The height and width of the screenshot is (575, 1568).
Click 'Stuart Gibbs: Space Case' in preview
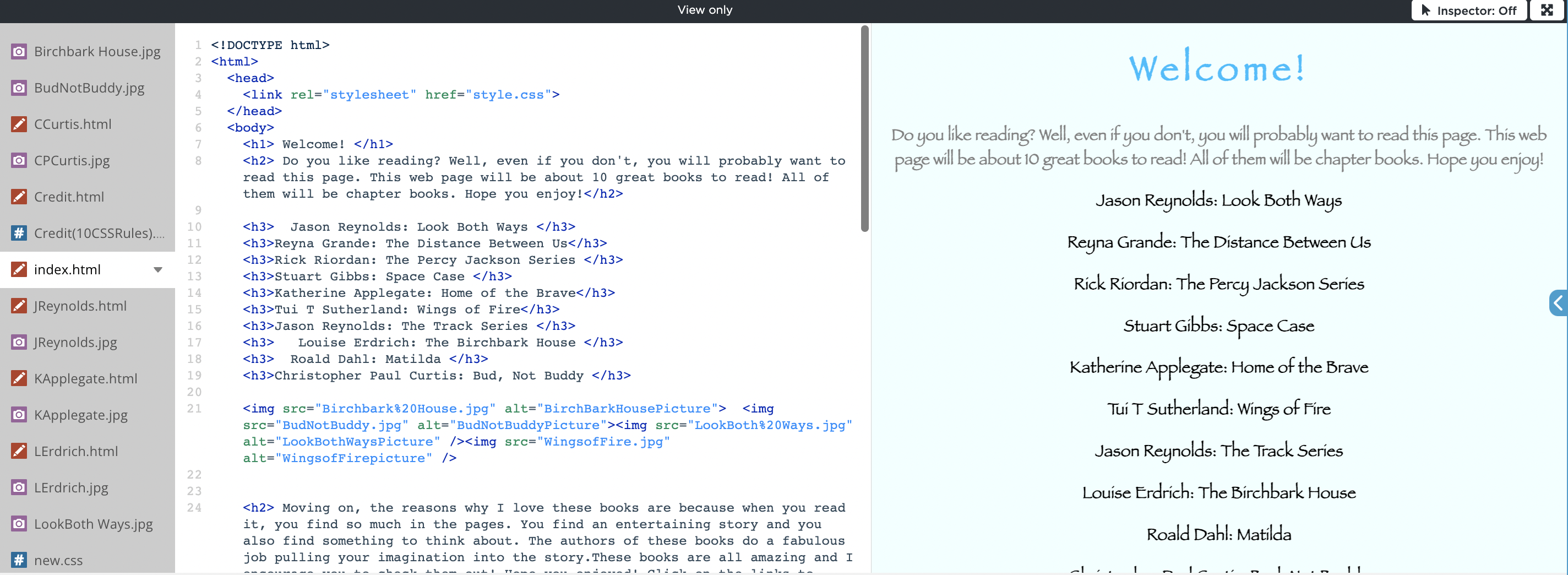click(1218, 326)
